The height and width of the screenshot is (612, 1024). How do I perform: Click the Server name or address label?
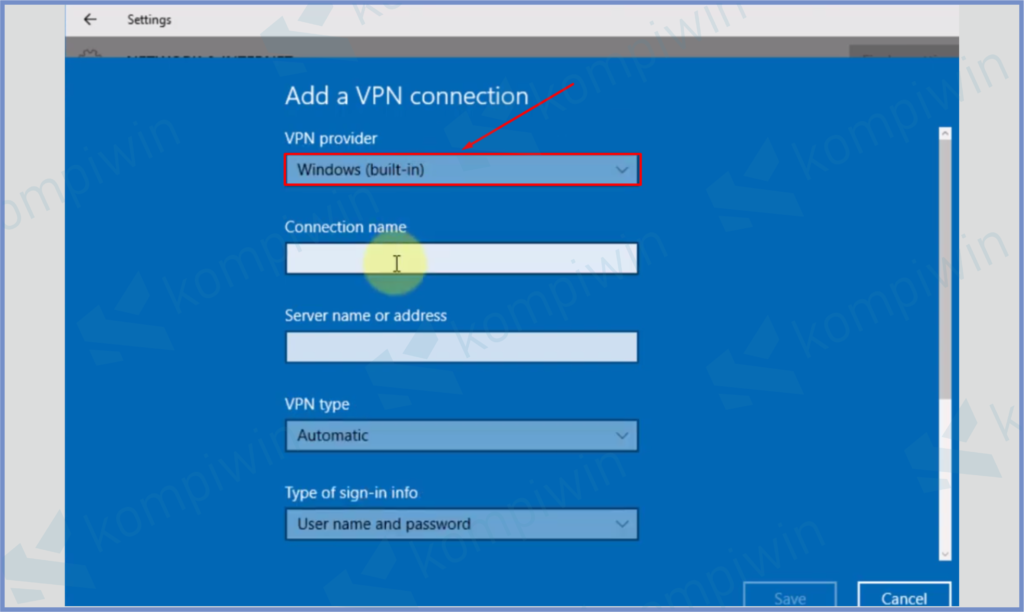365,315
